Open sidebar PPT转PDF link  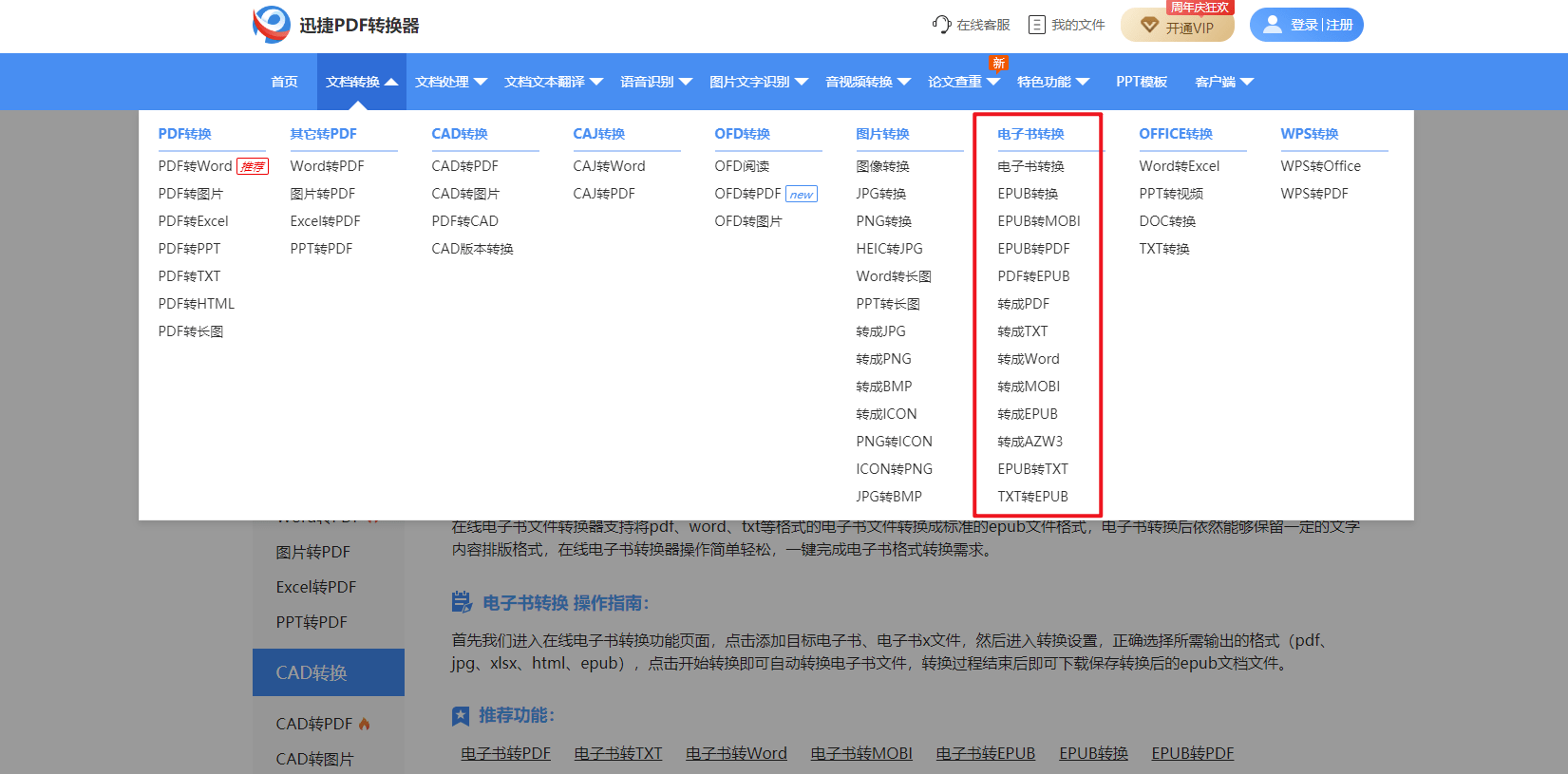(312, 623)
